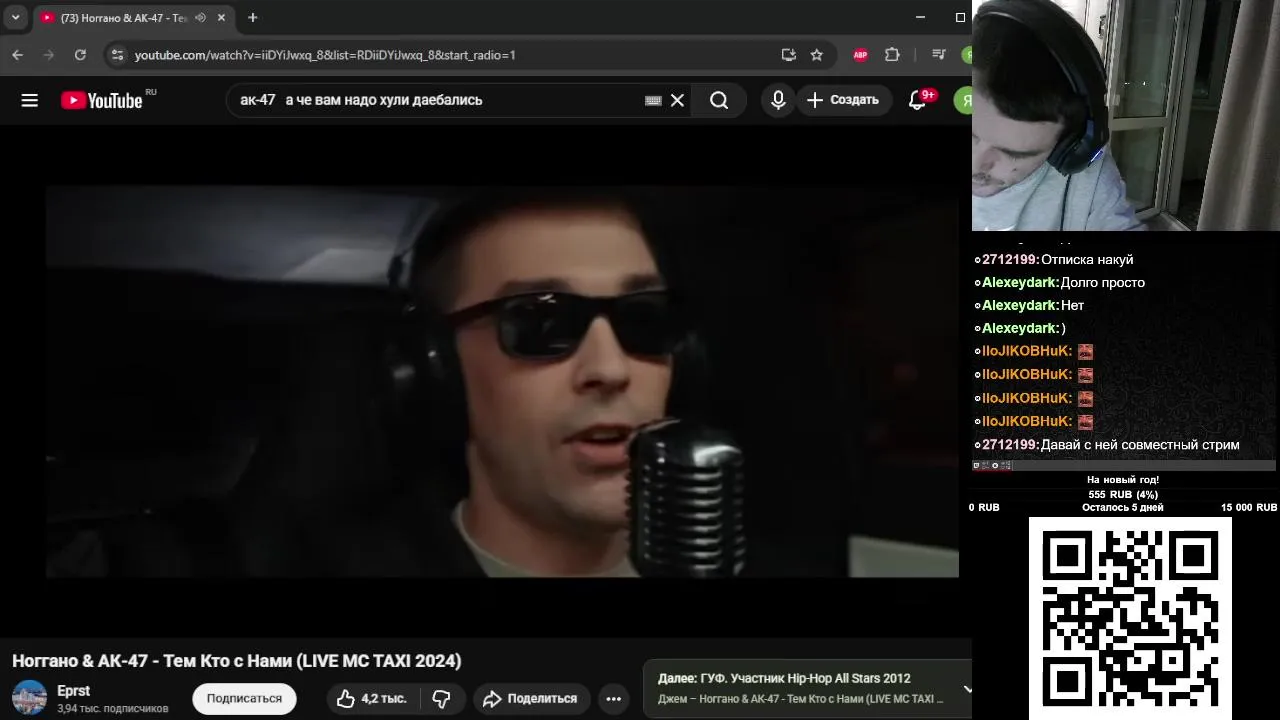
Task: Open the browser extensions puzzle icon
Action: [x=892, y=55]
